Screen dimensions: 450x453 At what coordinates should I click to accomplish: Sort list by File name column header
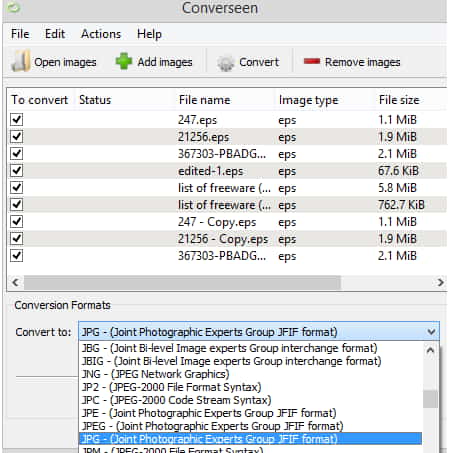pyautogui.click(x=204, y=100)
